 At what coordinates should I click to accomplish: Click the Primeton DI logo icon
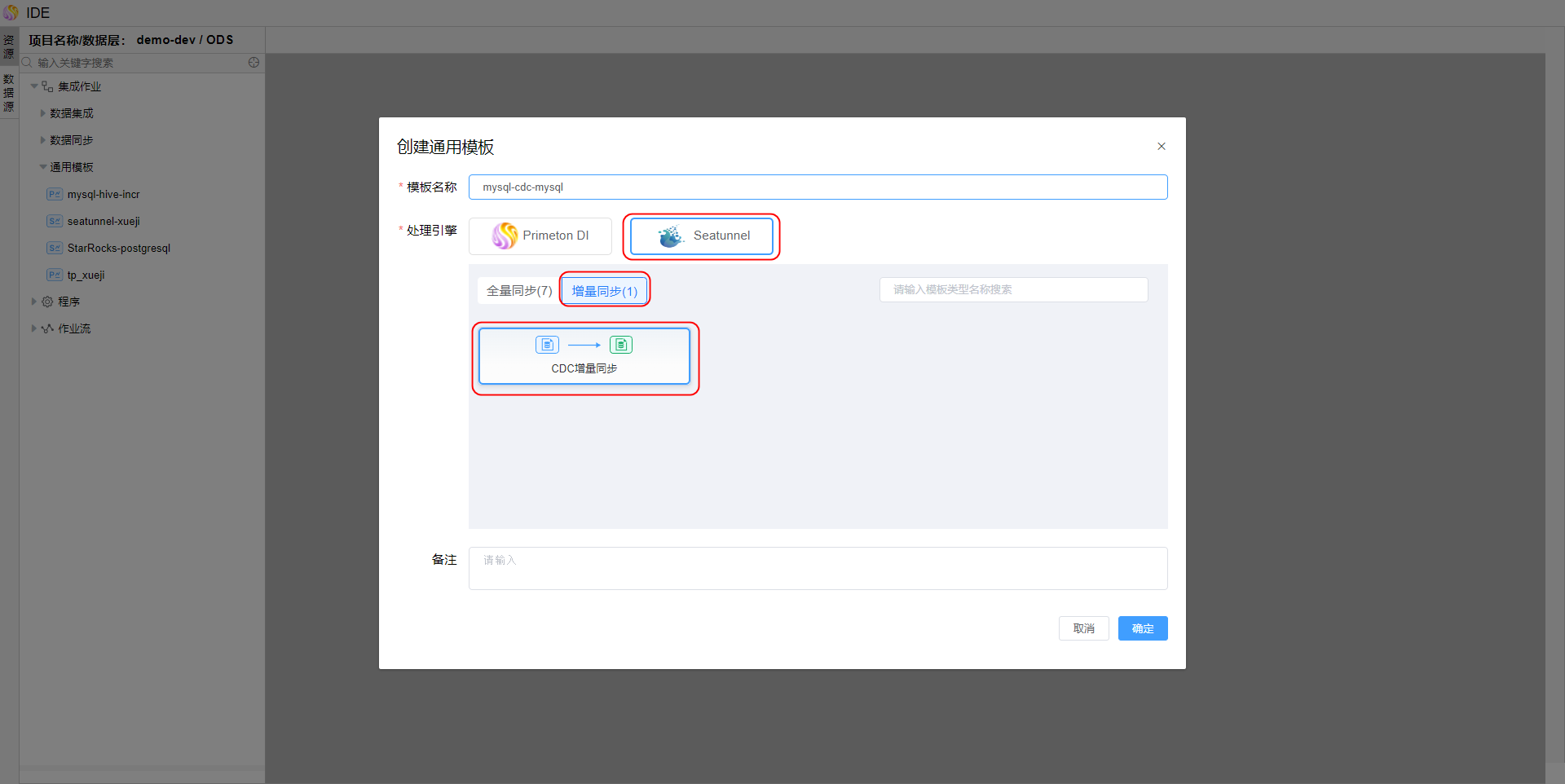[x=505, y=236]
